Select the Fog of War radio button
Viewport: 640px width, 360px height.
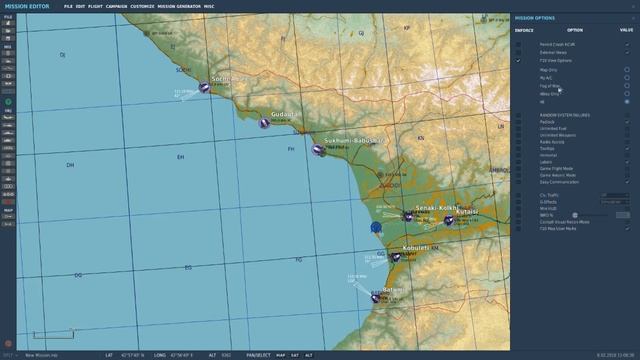click(627, 86)
